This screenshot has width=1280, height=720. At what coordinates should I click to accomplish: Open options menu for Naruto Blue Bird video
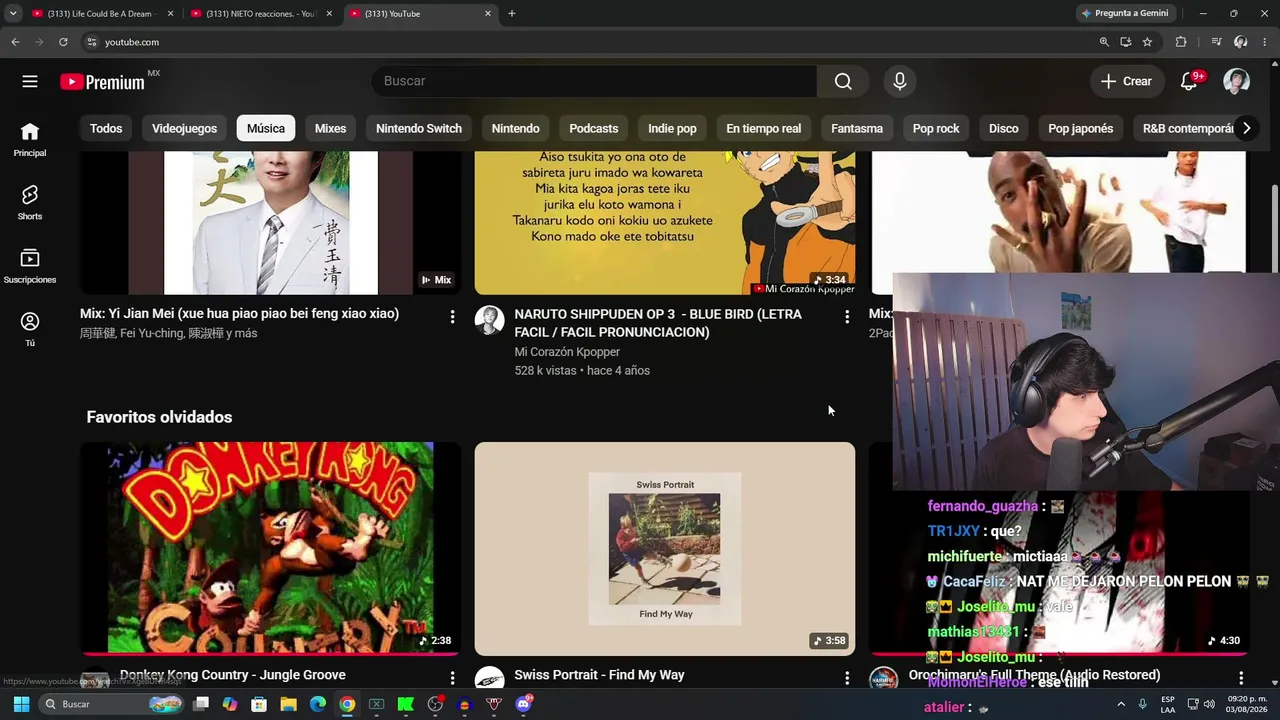pos(847,317)
